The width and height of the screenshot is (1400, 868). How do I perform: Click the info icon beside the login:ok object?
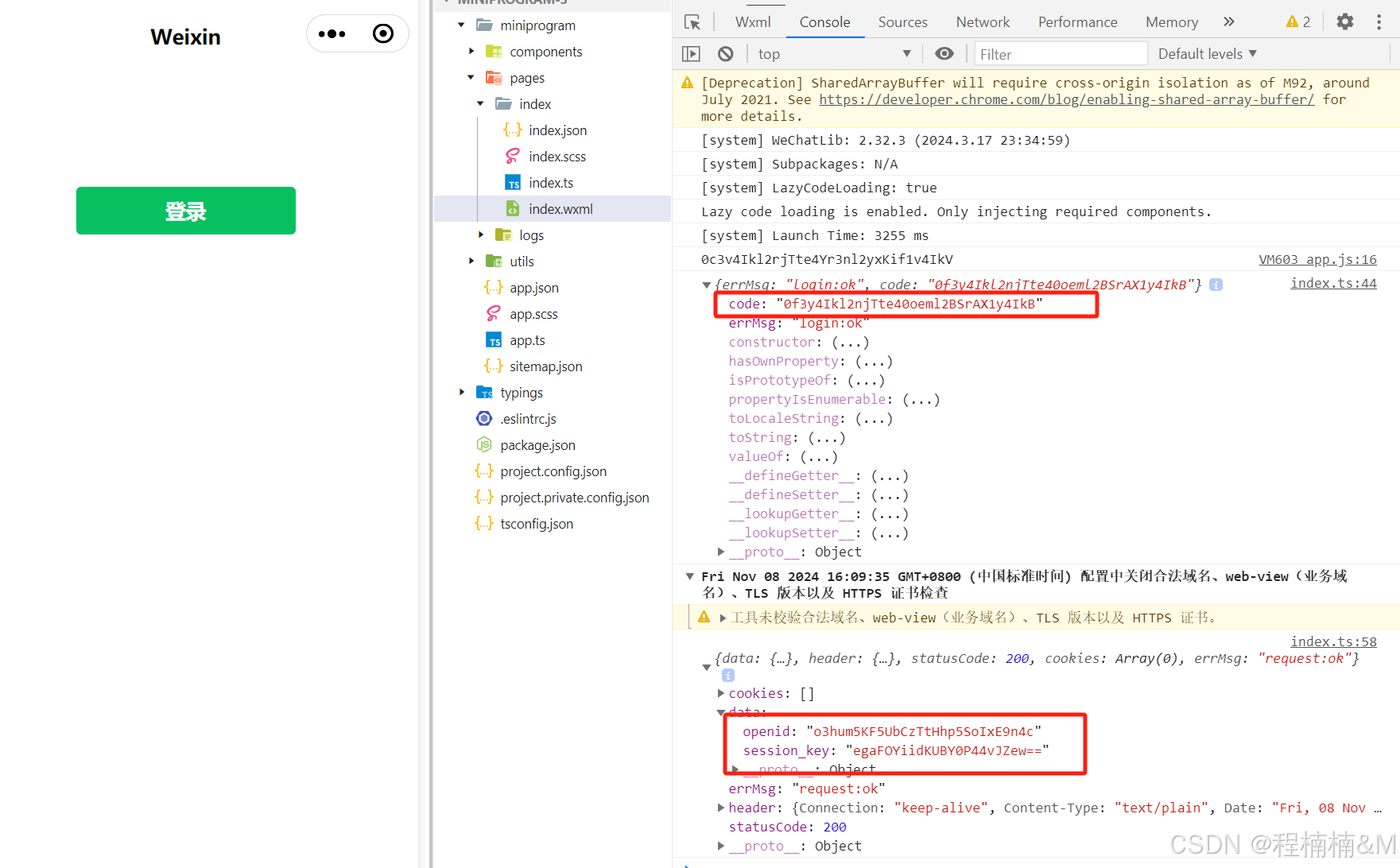coord(1216,285)
